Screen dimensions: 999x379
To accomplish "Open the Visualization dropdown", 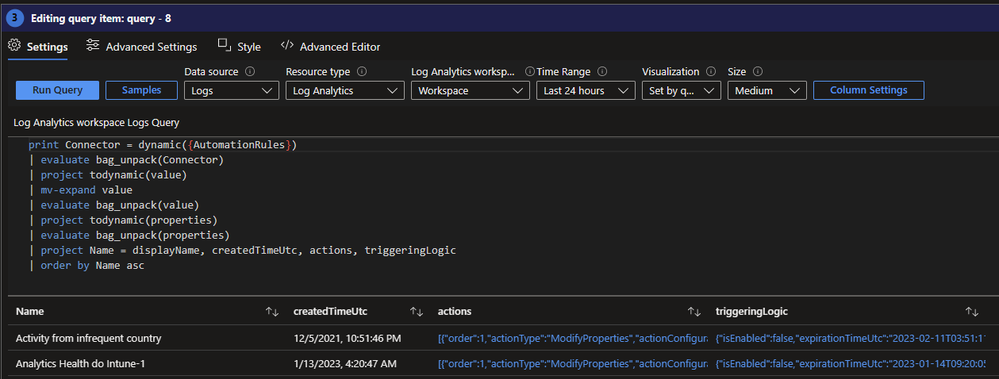I will coord(681,90).
